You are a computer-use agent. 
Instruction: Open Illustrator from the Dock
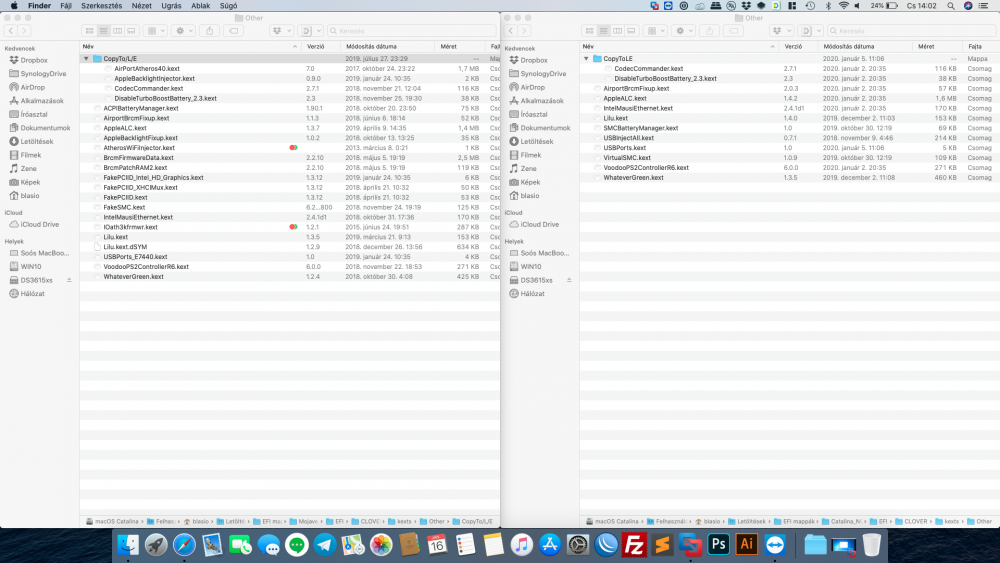[x=745, y=545]
